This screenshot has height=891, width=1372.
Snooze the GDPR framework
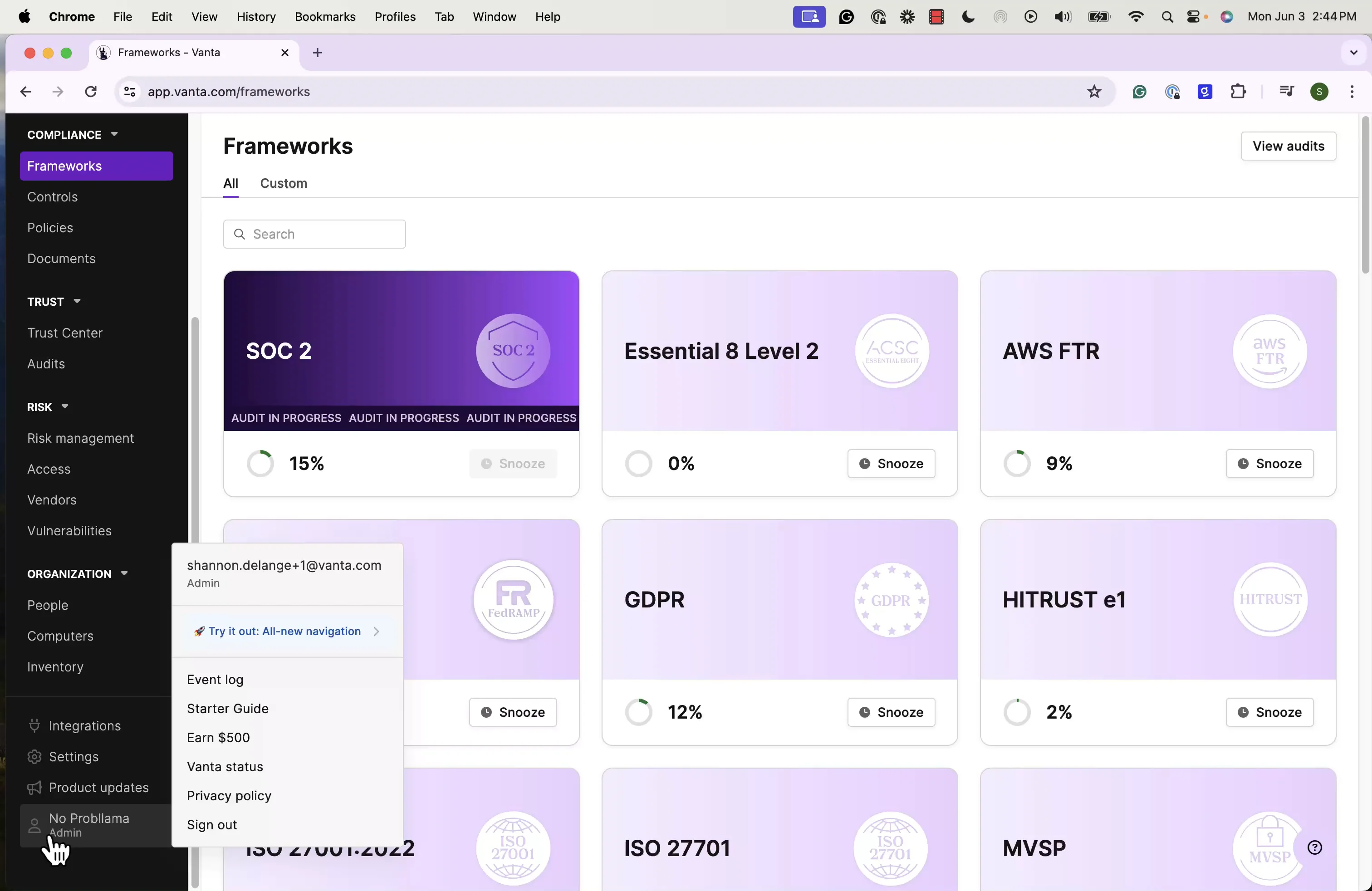891,712
